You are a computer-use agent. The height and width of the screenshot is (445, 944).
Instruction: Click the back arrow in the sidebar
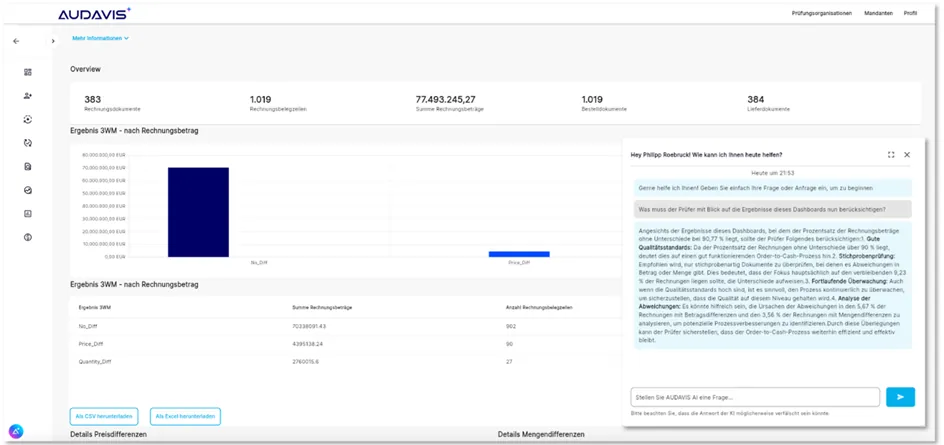coord(16,42)
